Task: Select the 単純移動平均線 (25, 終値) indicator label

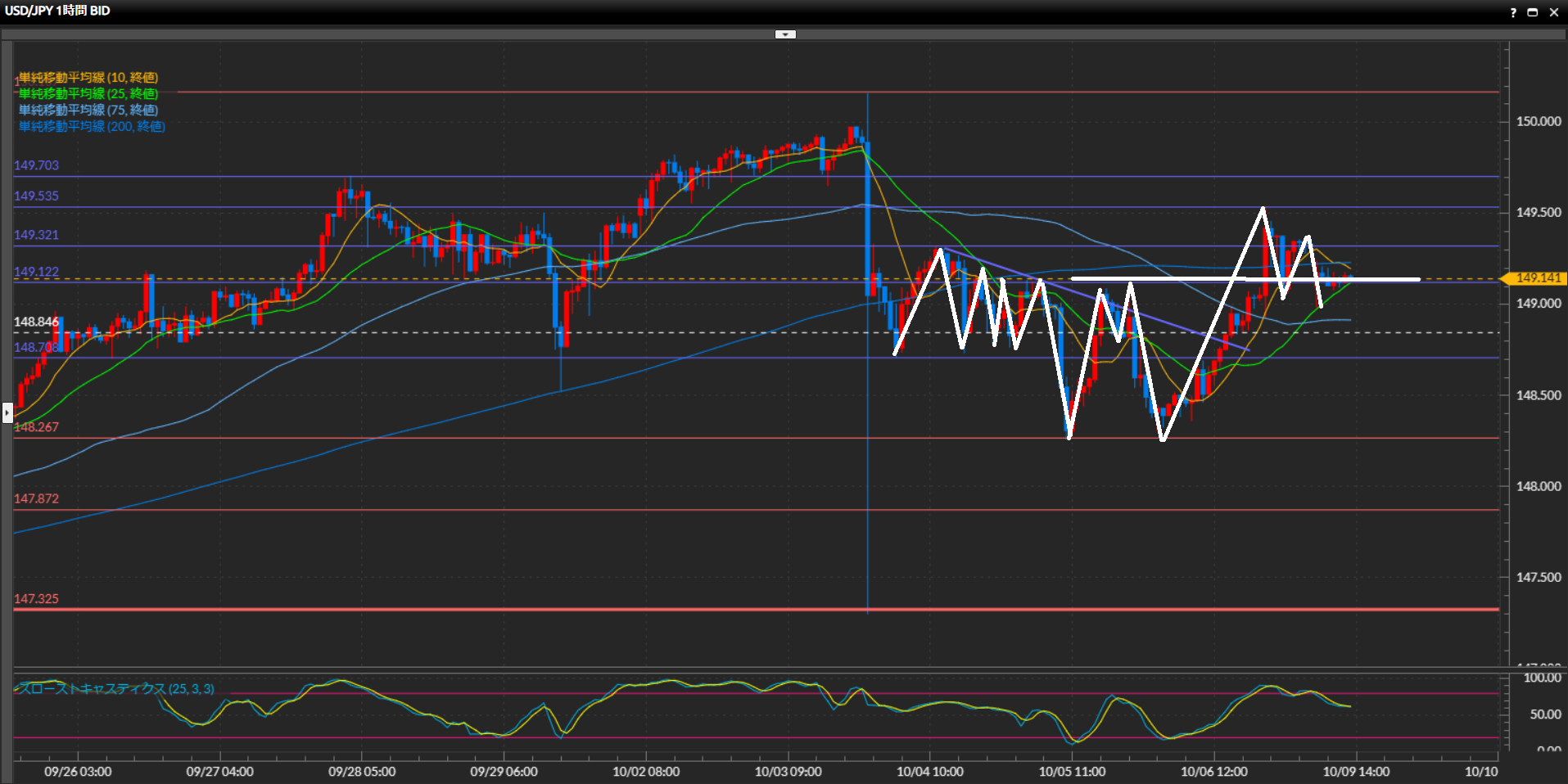Action: pyautogui.click(x=88, y=94)
